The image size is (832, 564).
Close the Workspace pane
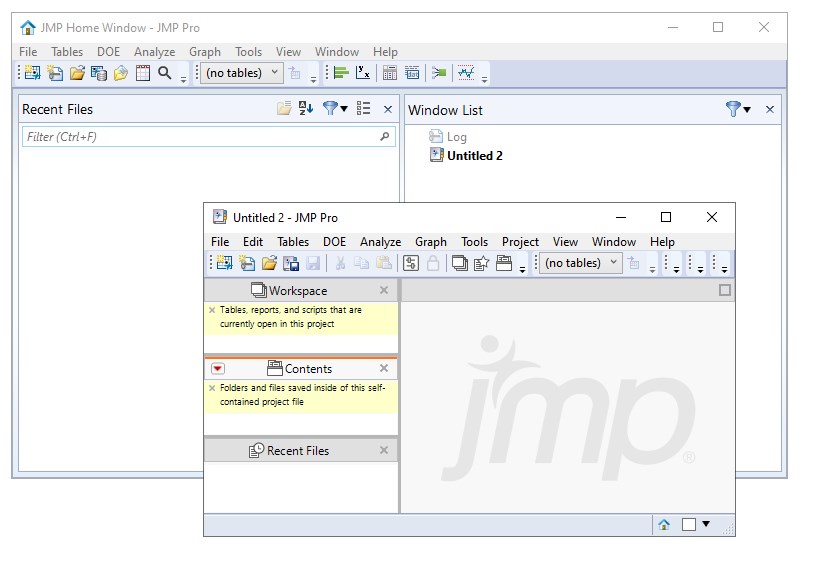(x=384, y=290)
